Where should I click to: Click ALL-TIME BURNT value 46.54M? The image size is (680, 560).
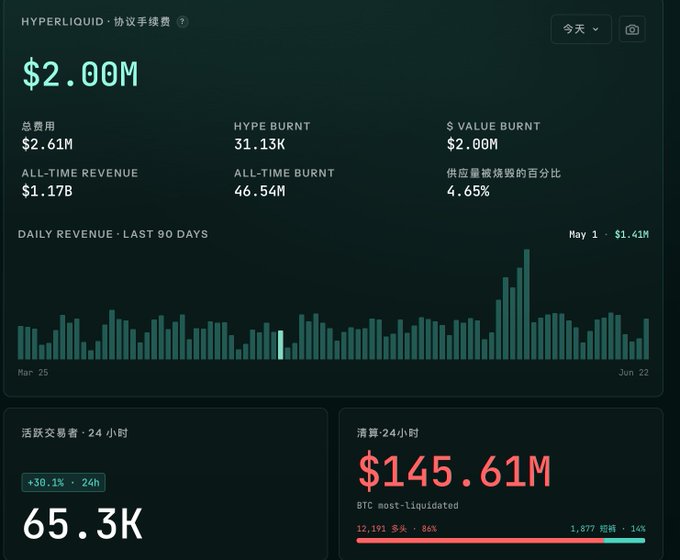(259, 191)
